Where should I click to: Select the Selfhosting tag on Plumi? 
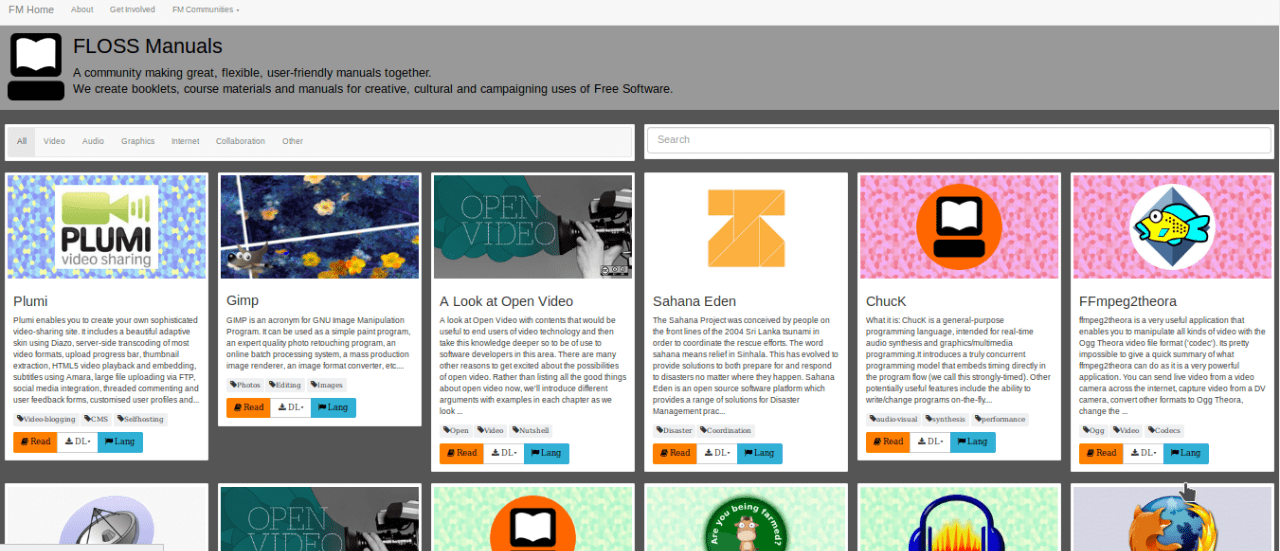point(141,419)
